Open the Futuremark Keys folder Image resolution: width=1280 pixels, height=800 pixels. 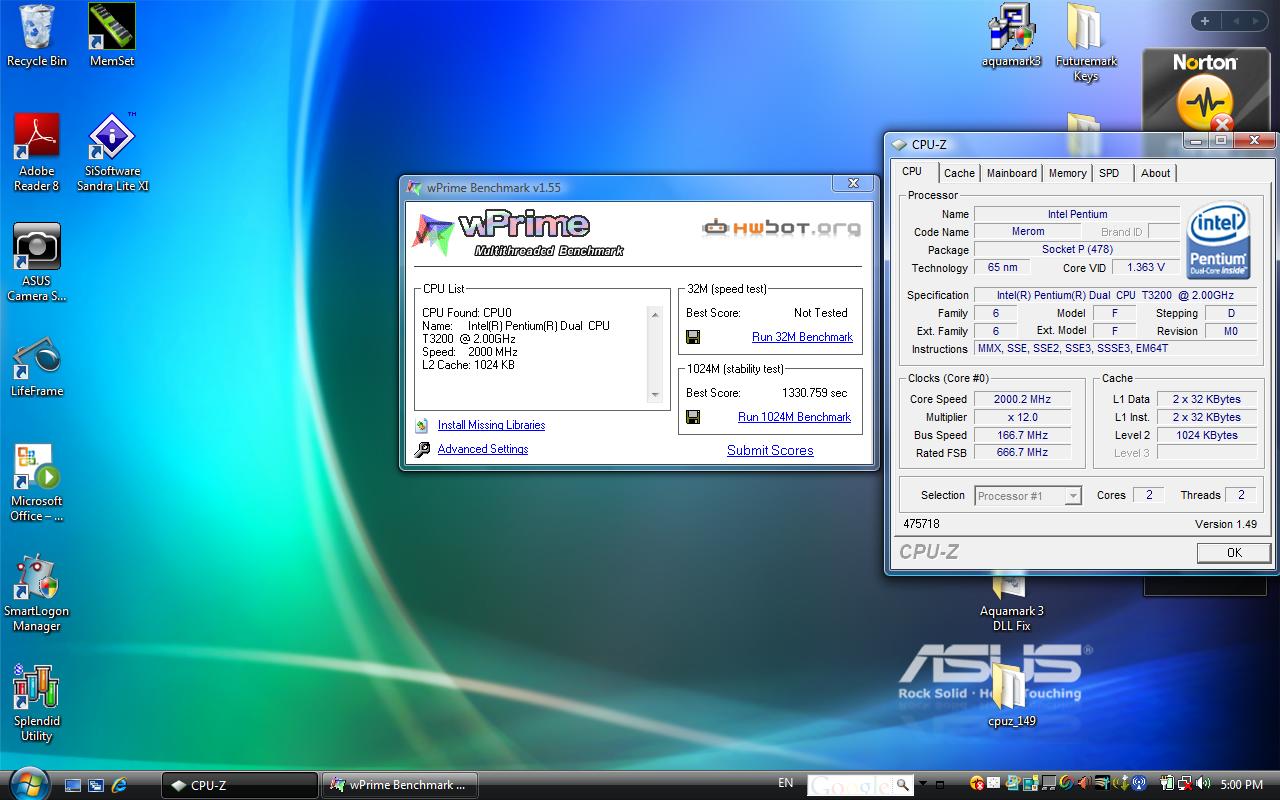click(1085, 43)
